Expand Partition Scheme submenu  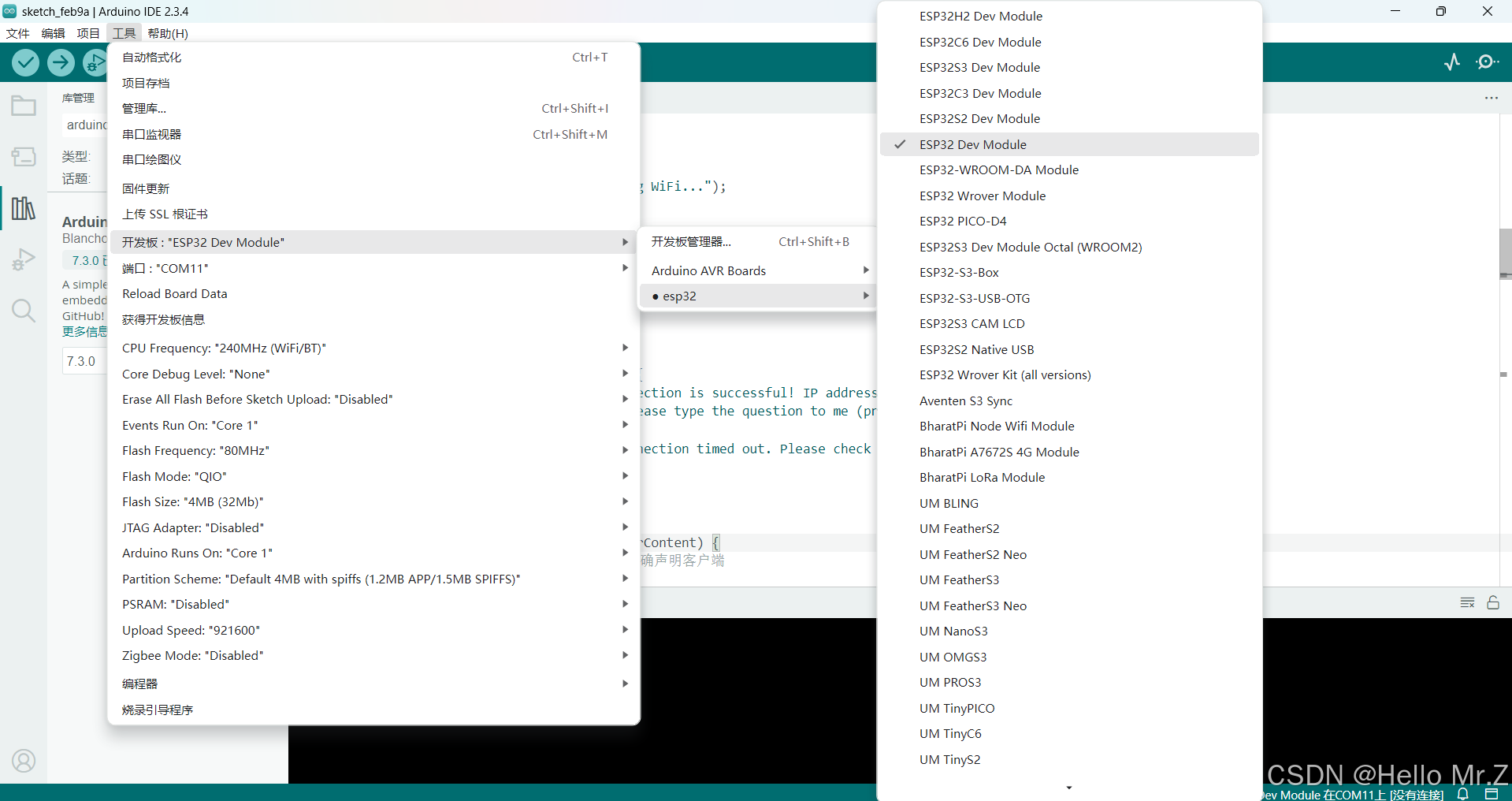tap(373, 579)
